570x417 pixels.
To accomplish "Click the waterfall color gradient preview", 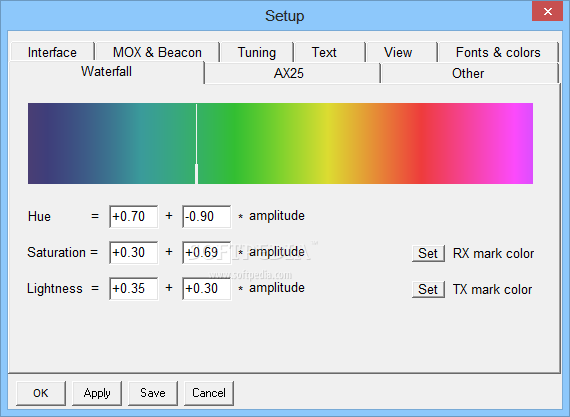I will coord(280,143).
